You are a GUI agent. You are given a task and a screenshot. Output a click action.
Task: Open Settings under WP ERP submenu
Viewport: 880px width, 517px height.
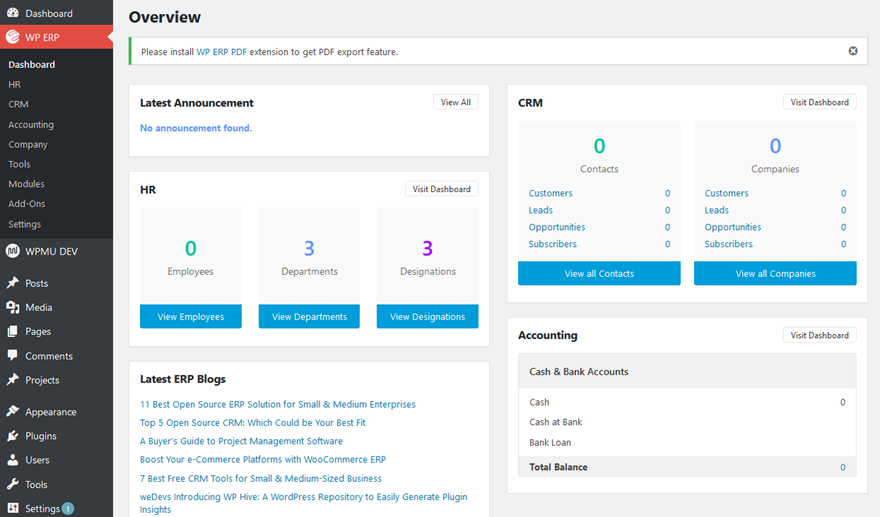(x=24, y=224)
